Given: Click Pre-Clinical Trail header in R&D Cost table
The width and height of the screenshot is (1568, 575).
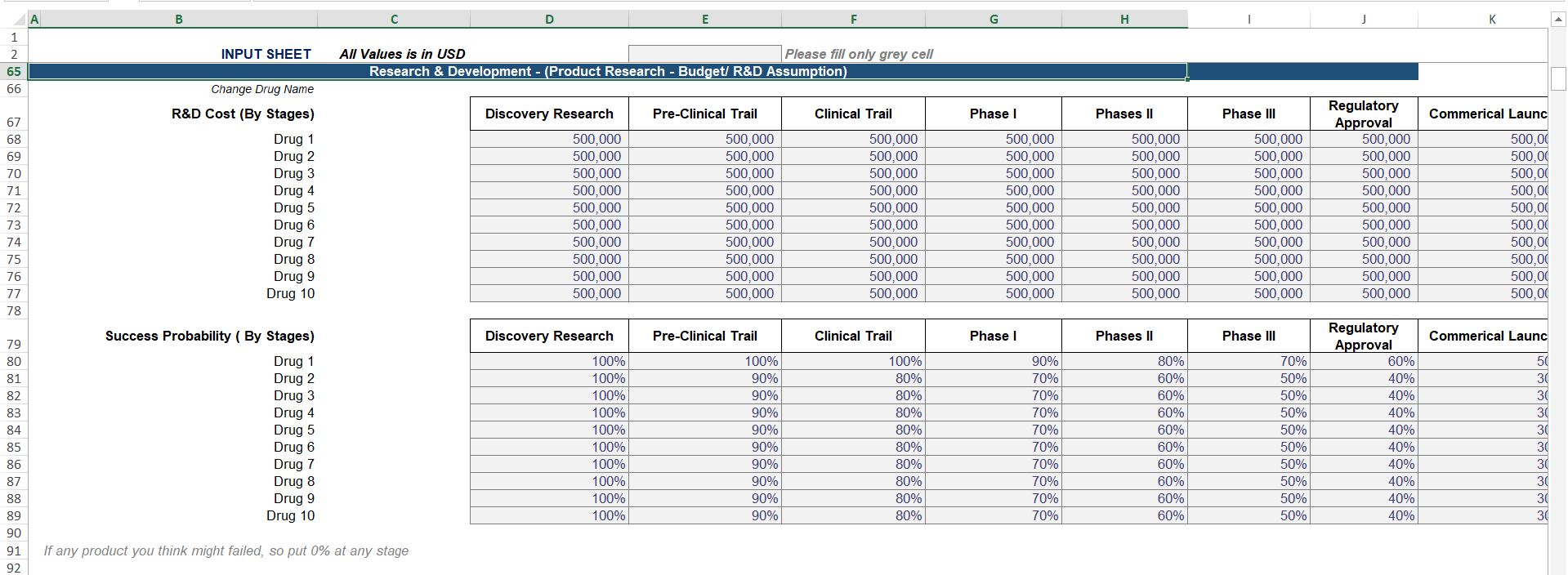Looking at the screenshot, I should coord(705,114).
